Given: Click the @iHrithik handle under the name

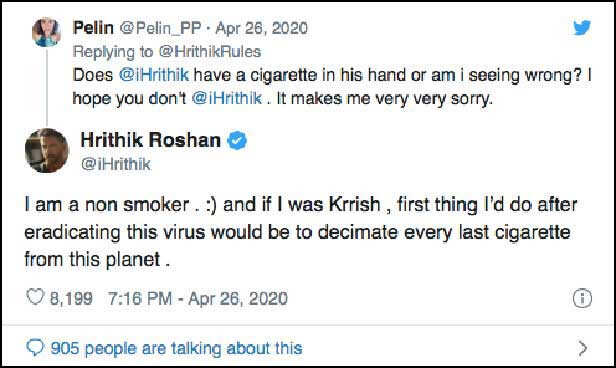Looking at the screenshot, I should pyautogui.click(x=116, y=164).
